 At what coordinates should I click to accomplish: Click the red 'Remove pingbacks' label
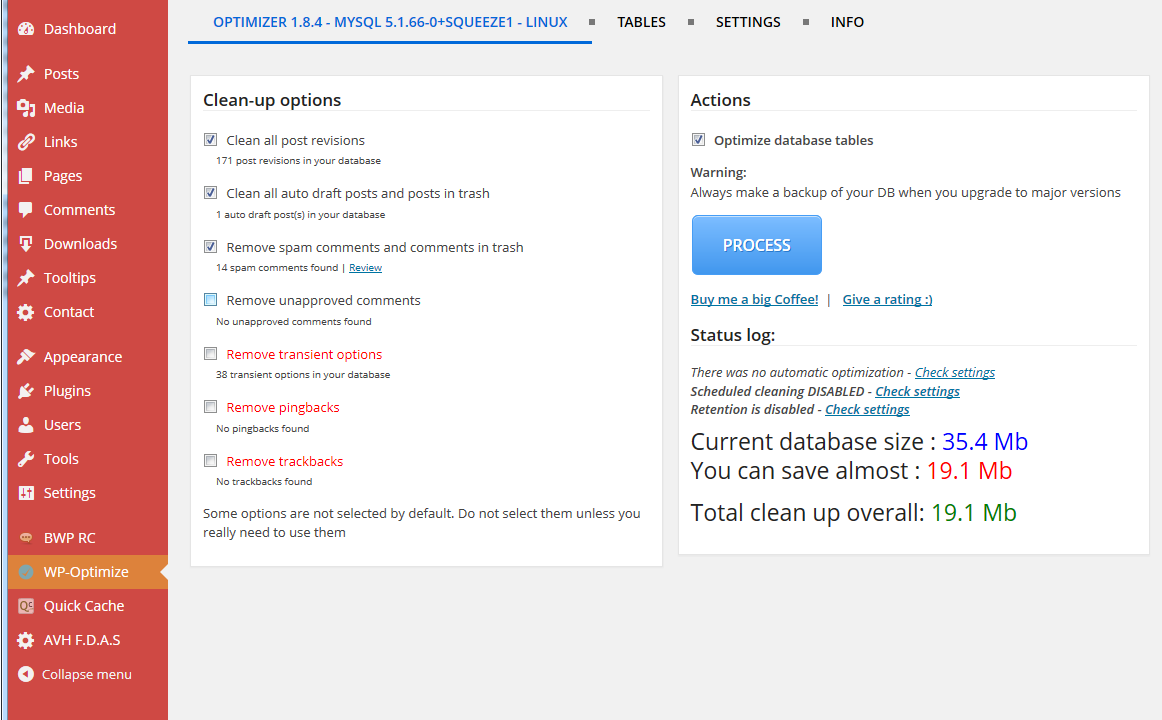click(282, 407)
